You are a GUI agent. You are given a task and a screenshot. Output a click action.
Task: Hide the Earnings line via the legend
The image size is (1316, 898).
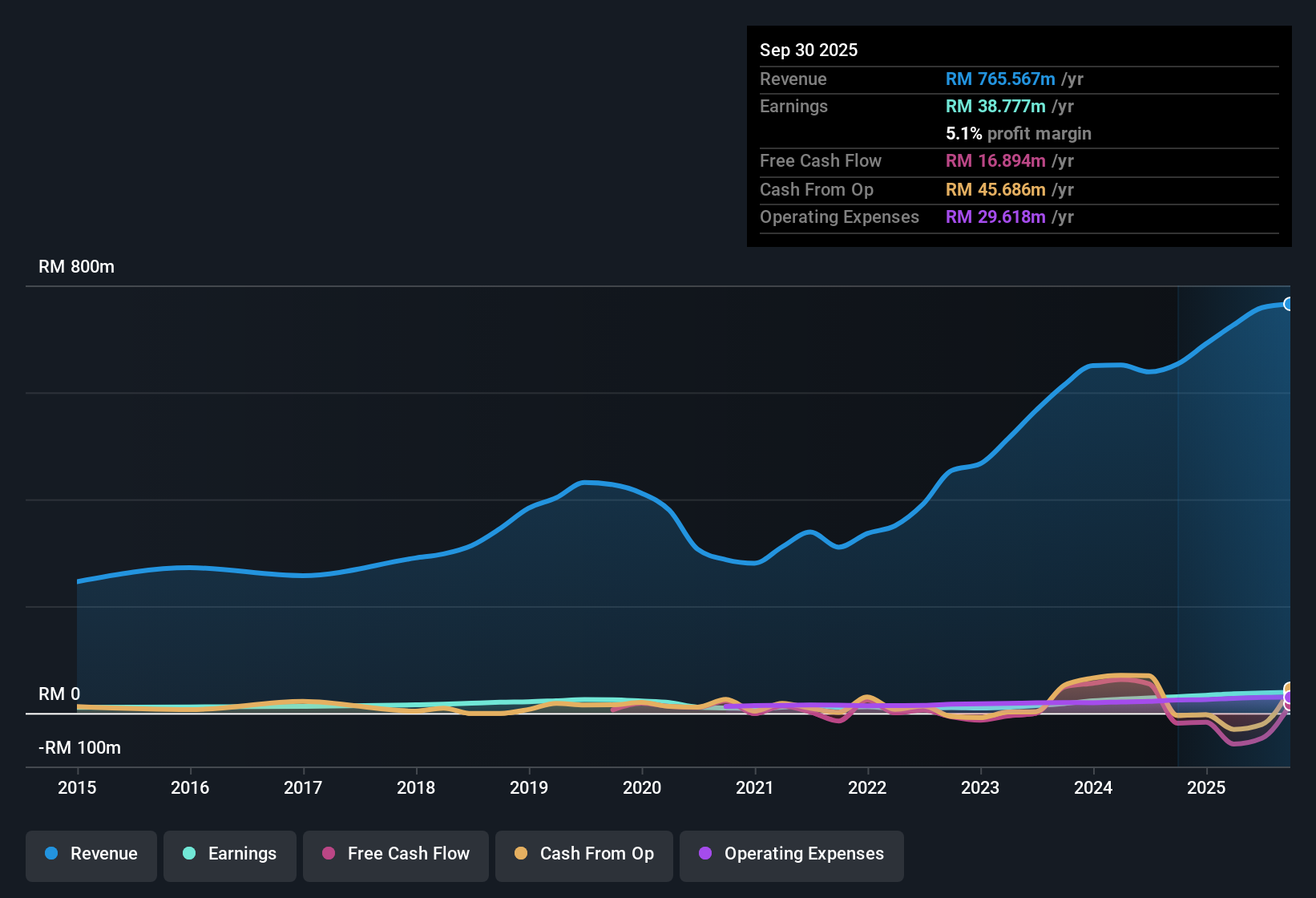tap(230, 855)
